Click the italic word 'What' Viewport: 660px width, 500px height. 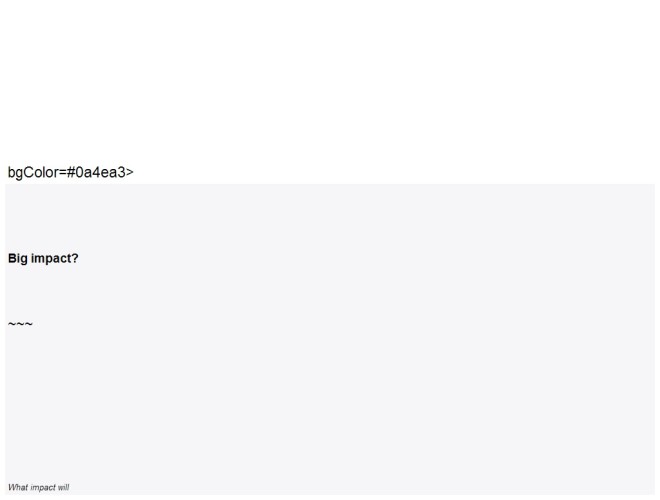tap(18, 487)
